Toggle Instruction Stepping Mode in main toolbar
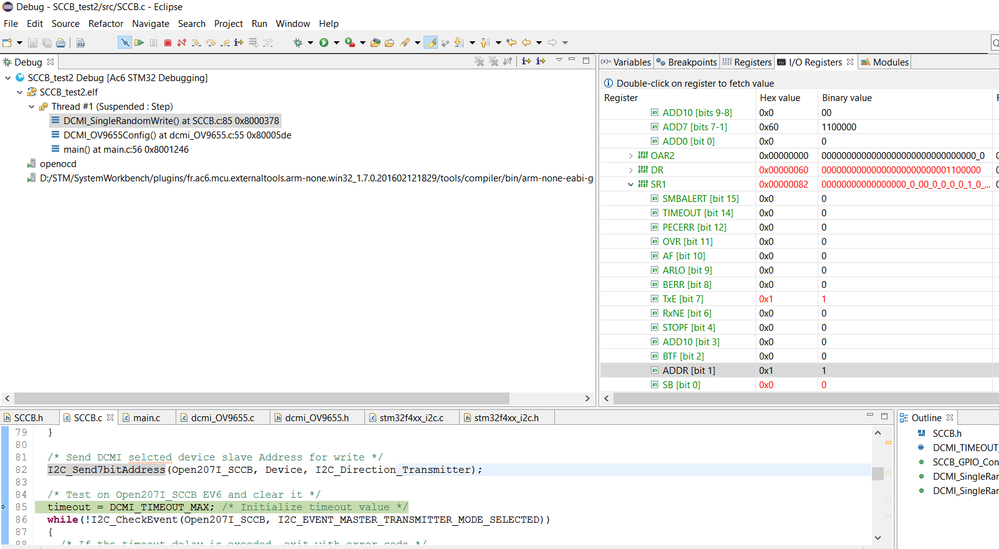Viewport: 999px width, 549px height. point(239,43)
